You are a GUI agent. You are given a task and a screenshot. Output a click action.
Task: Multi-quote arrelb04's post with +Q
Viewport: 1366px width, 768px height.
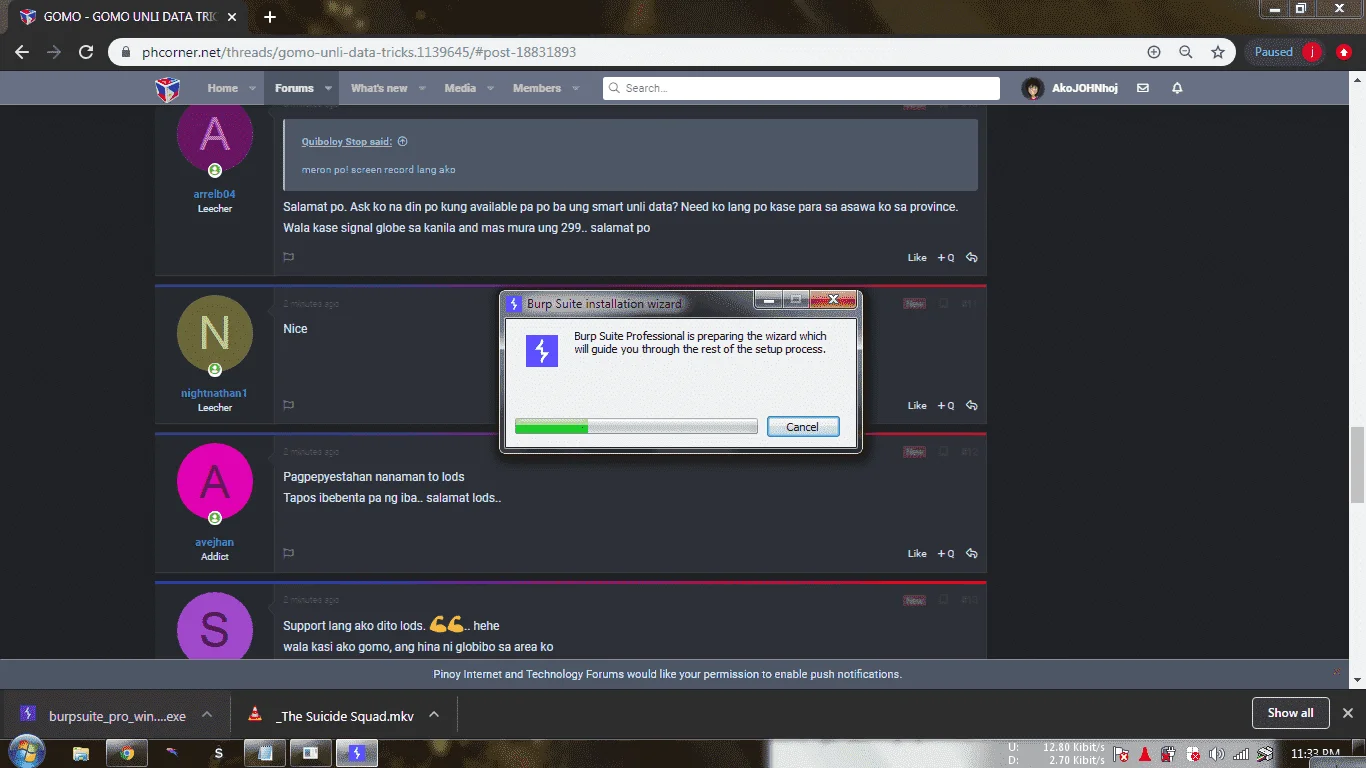[x=945, y=258]
